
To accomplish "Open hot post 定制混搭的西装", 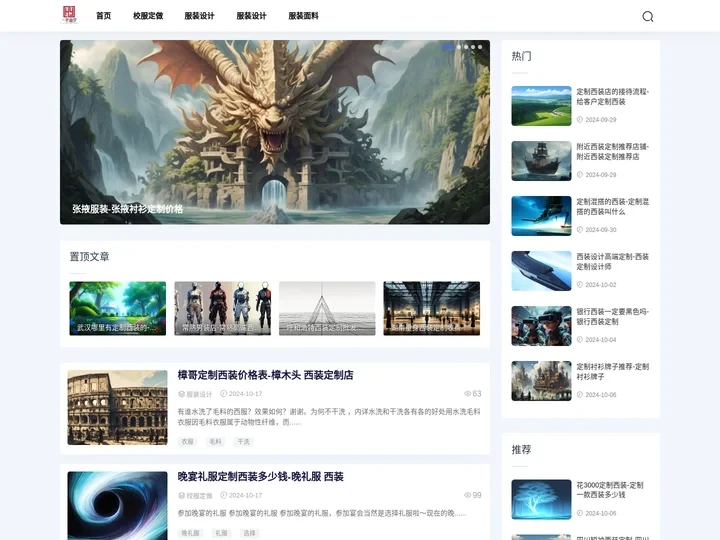I will point(613,207).
